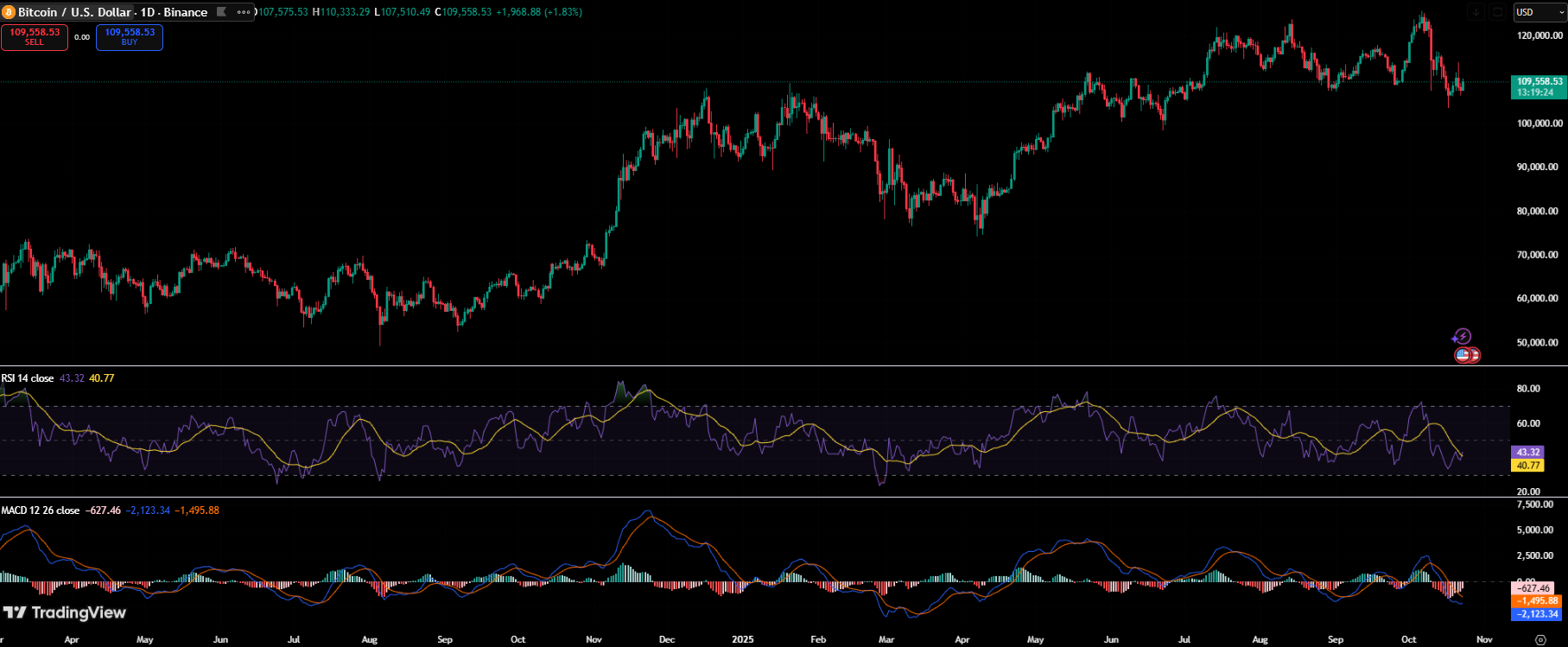Click the RSI 14 close indicator label
The image size is (1568, 647).
tap(28, 378)
